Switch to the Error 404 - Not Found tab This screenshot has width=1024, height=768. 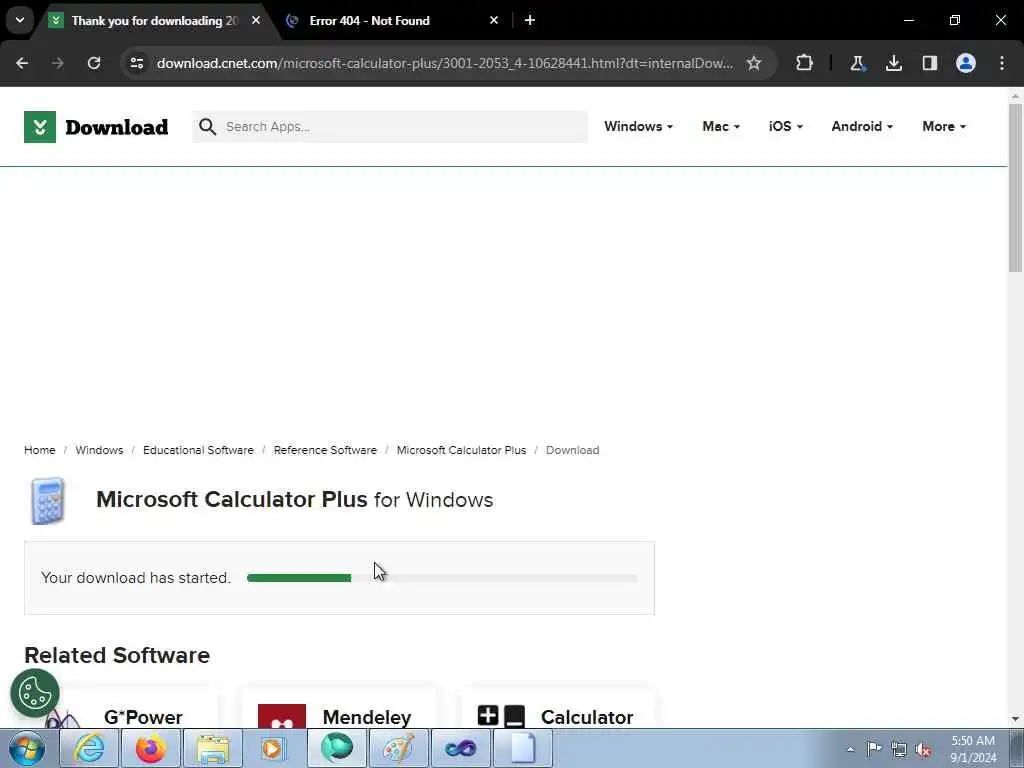tap(392, 21)
